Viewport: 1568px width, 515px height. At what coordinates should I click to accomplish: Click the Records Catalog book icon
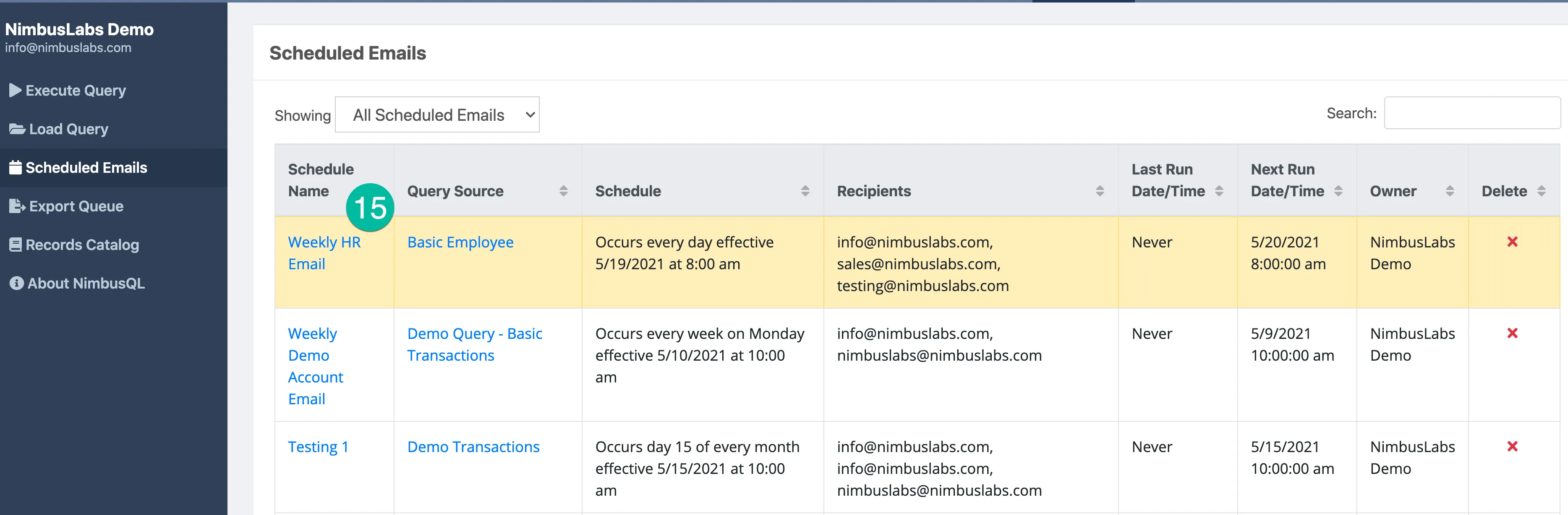pyautogui.click(x=15, y=244)
